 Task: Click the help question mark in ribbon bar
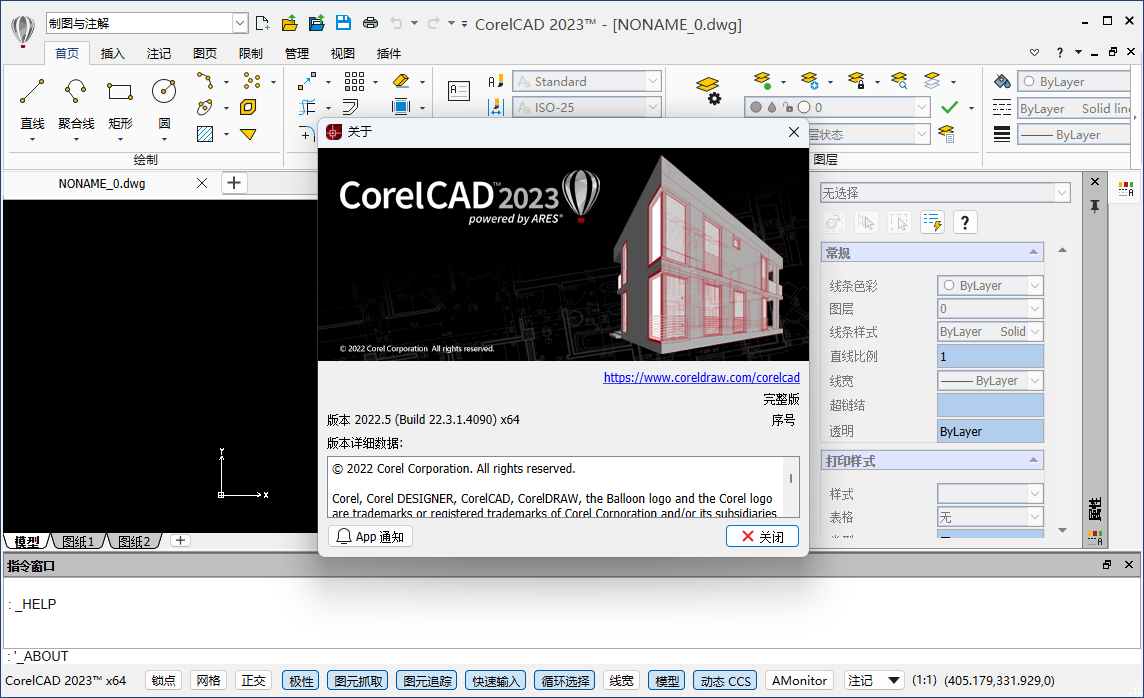pos(1059,53)
